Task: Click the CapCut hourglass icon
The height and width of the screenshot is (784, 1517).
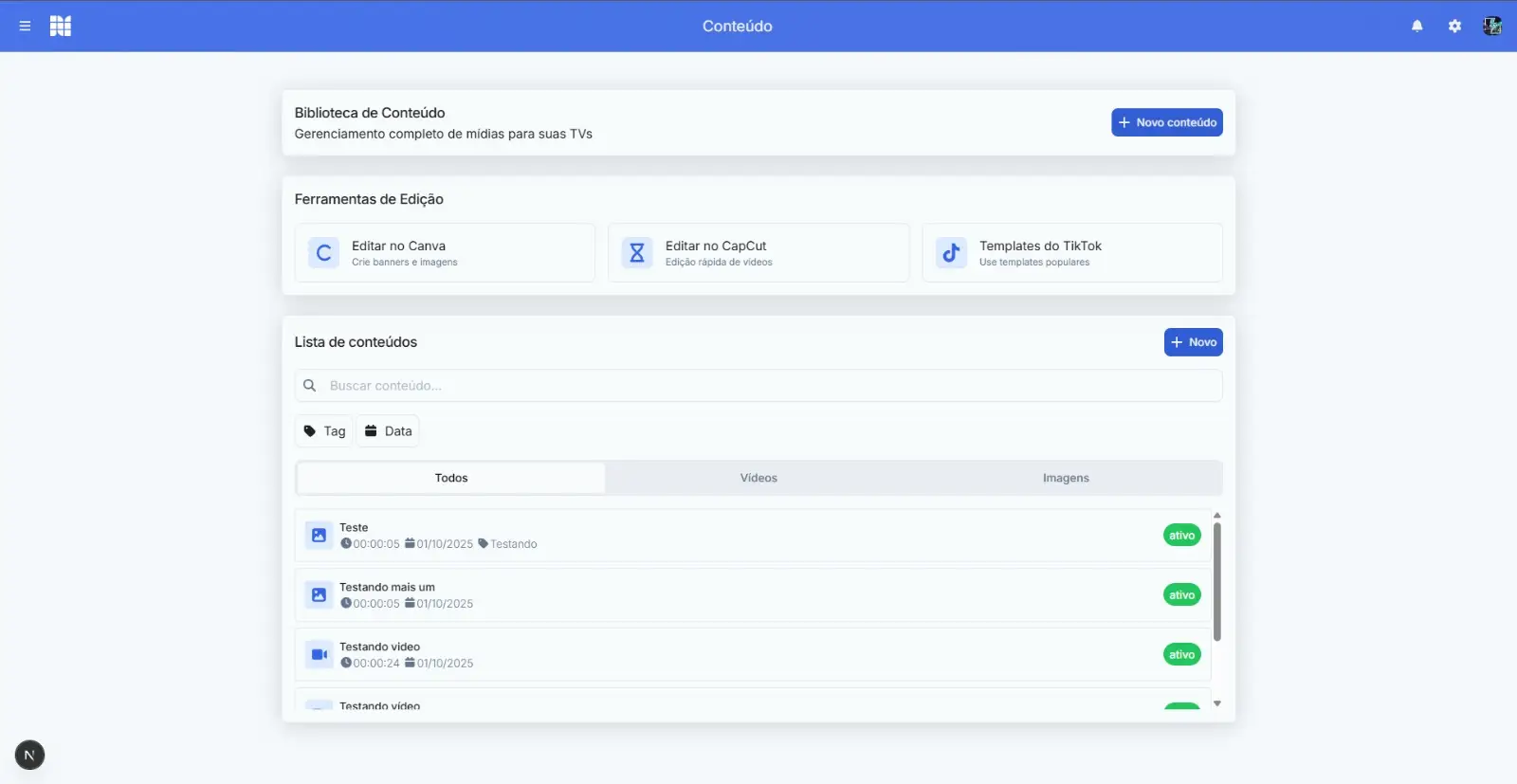Action: tap(637, 253)
